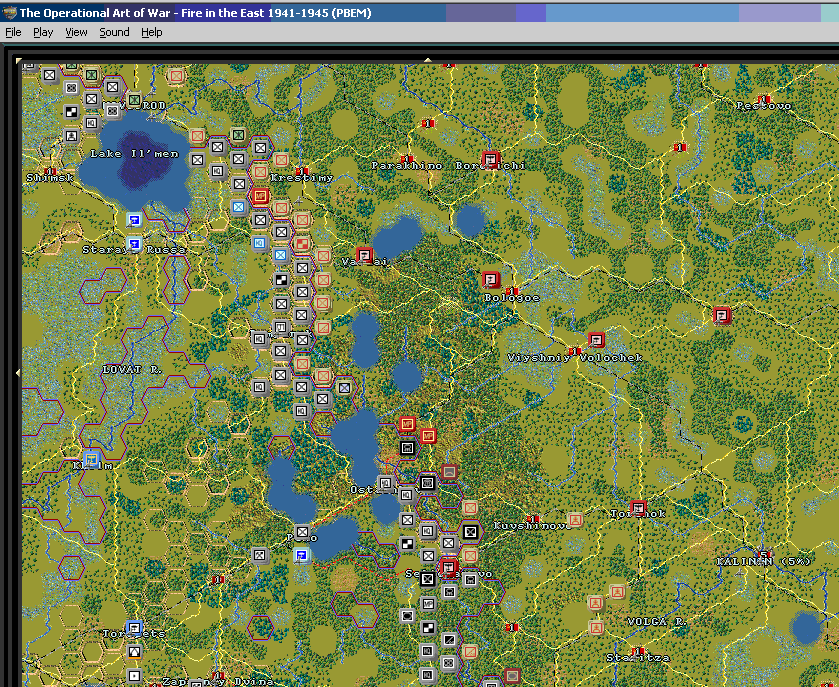Select the blue unit just below Peno
Viewport: 839px width, 687px height.
pos(302,555)
